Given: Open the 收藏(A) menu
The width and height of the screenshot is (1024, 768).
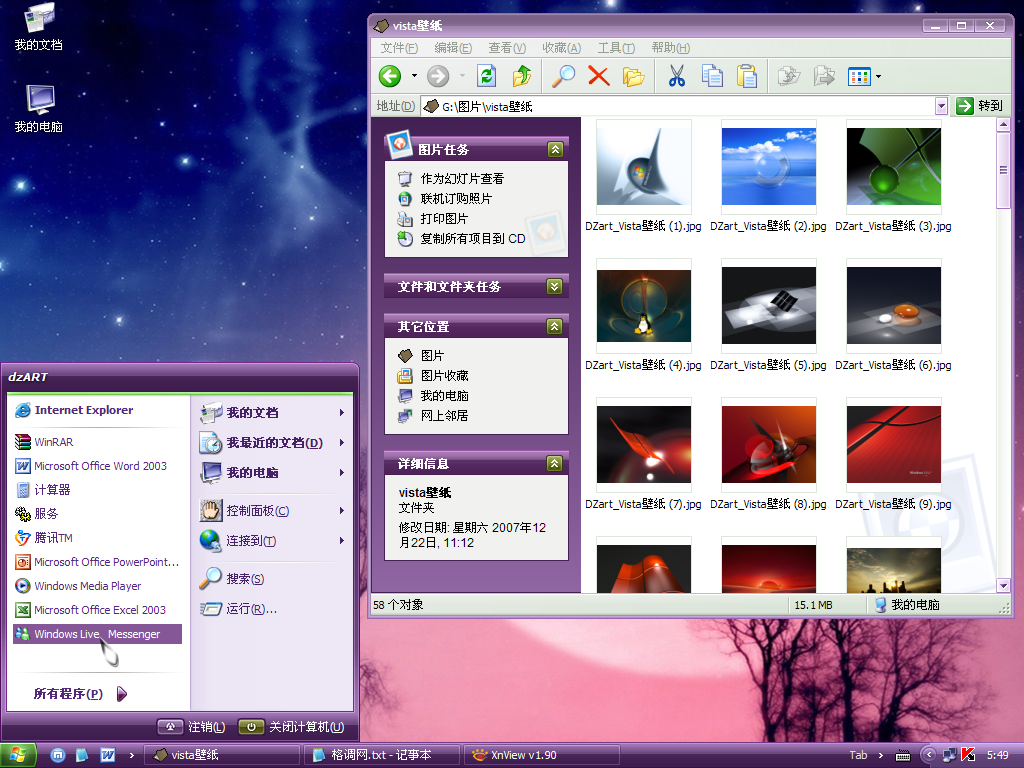Looking at the screenshot, I should tap(562, 48).
